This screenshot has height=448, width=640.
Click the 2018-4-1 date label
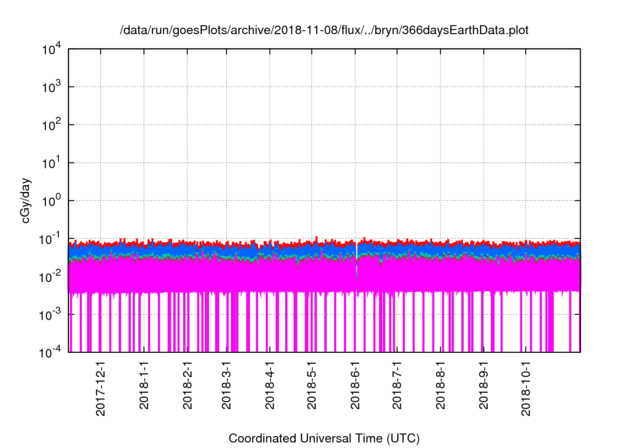click(x=269, y=385)
